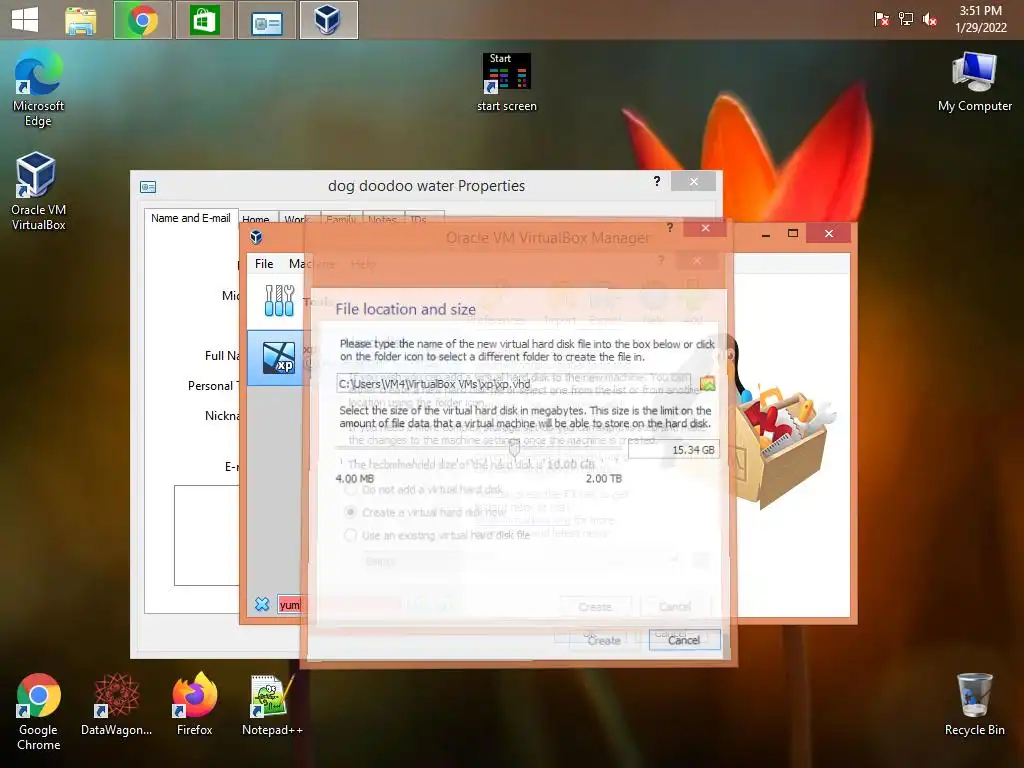Click the File location and size heading

point(406,309)
